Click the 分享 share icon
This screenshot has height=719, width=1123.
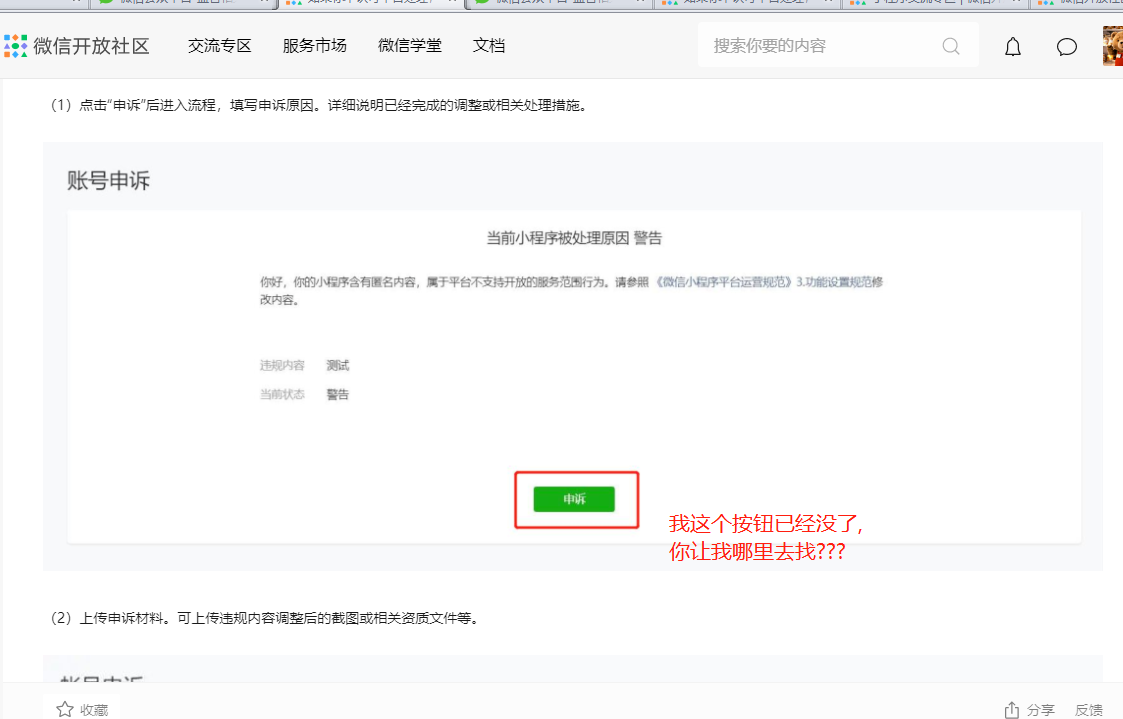[x=1011, y=710]
